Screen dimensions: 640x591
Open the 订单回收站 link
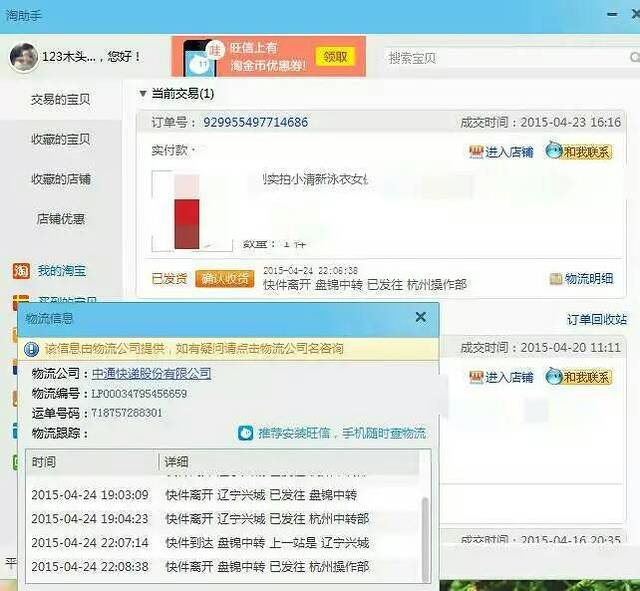pyautogui.click(x=596, y=320)
